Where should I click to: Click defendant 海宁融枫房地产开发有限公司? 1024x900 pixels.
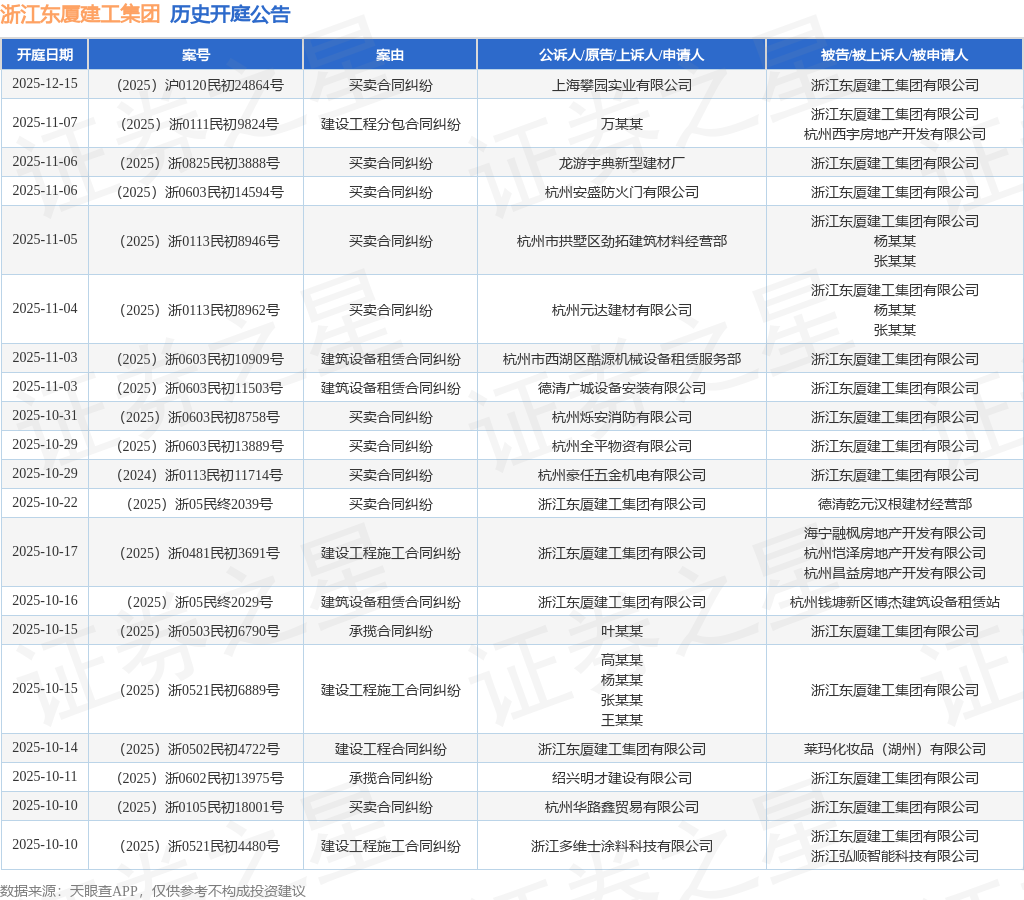coord(895,534)
